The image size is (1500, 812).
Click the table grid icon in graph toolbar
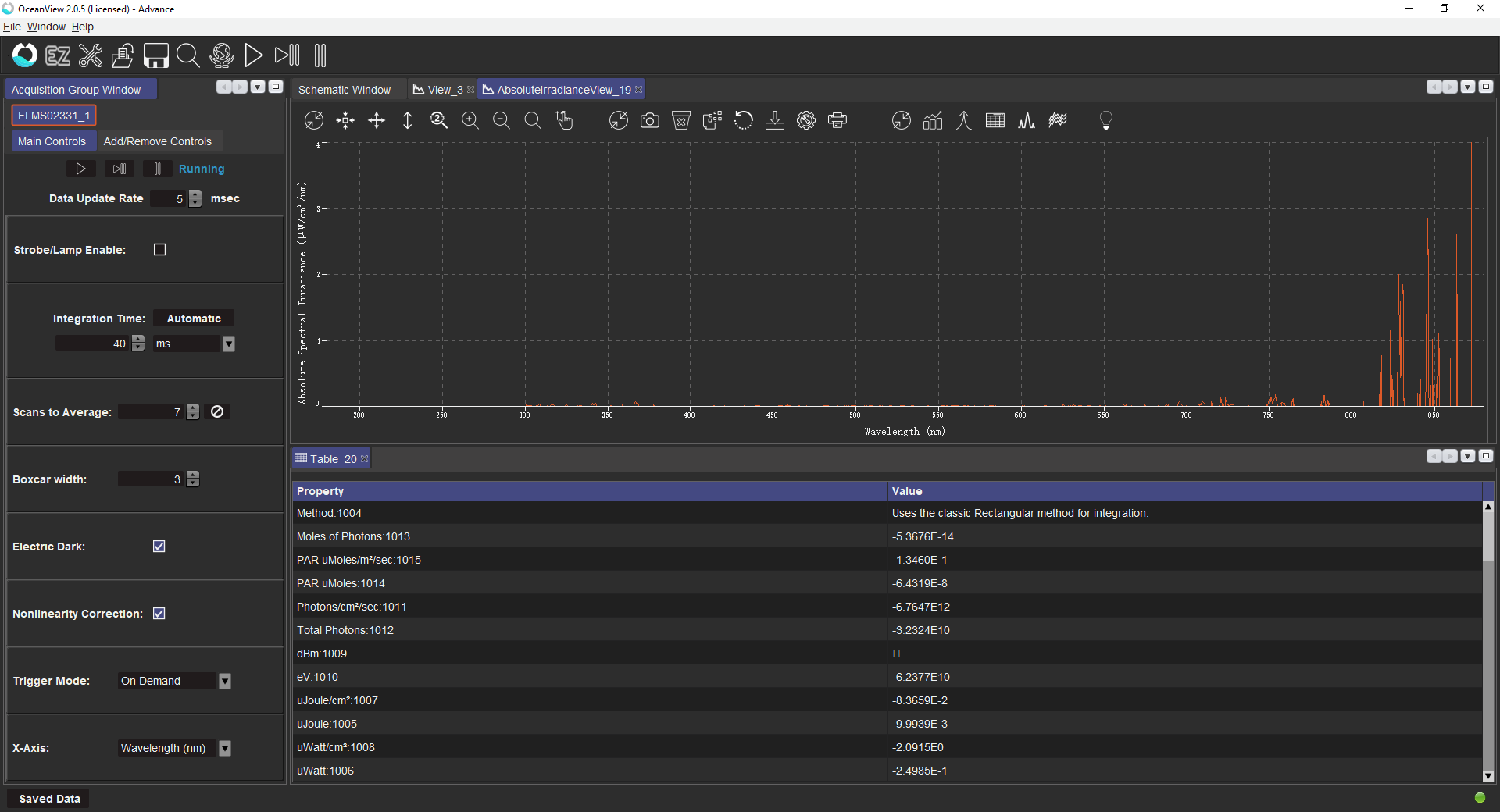click(x=995, y=120)
